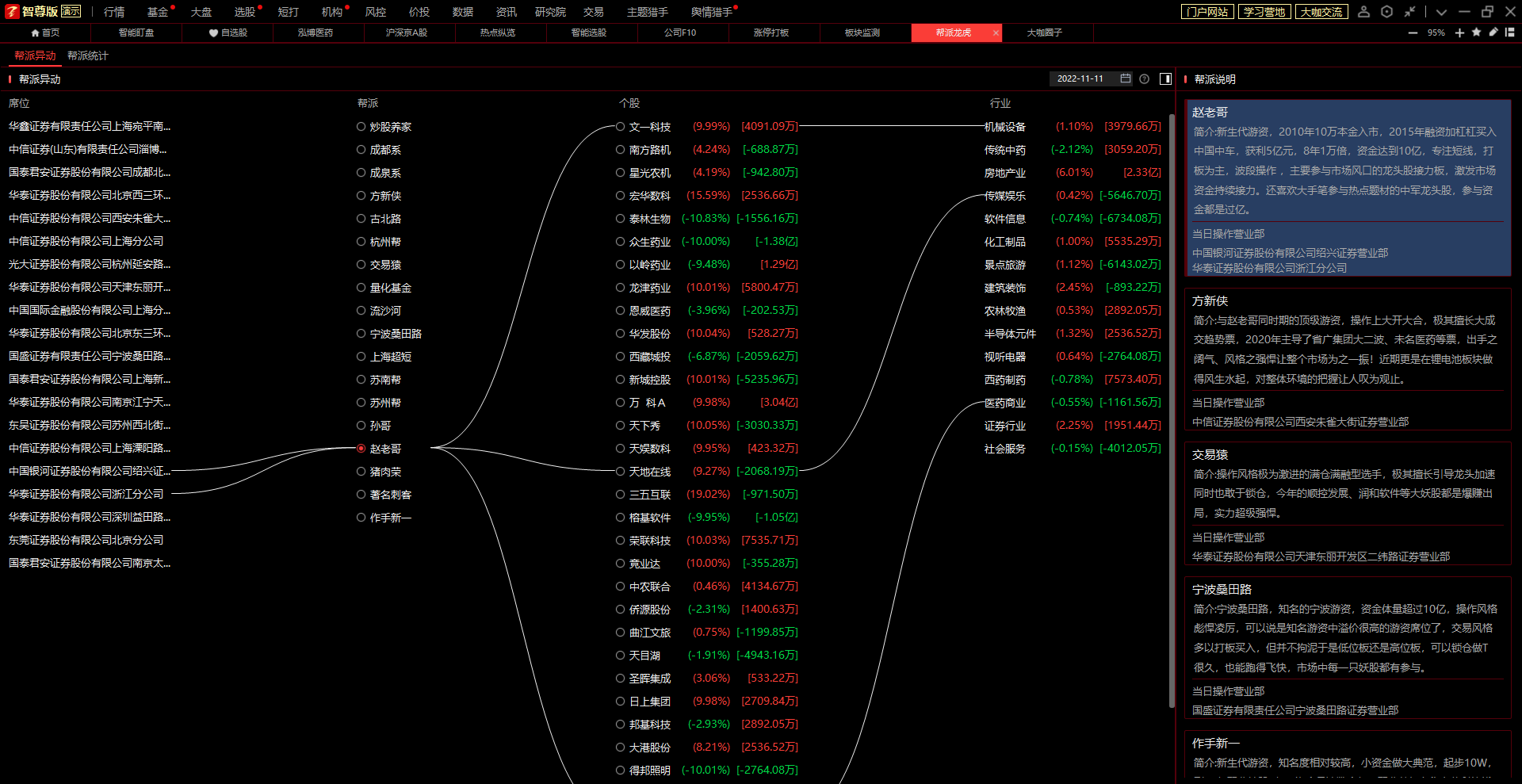This screenshot has width=1522, height=784.
Task: Toggle the side panel split icon
Action: (1165, 78)
